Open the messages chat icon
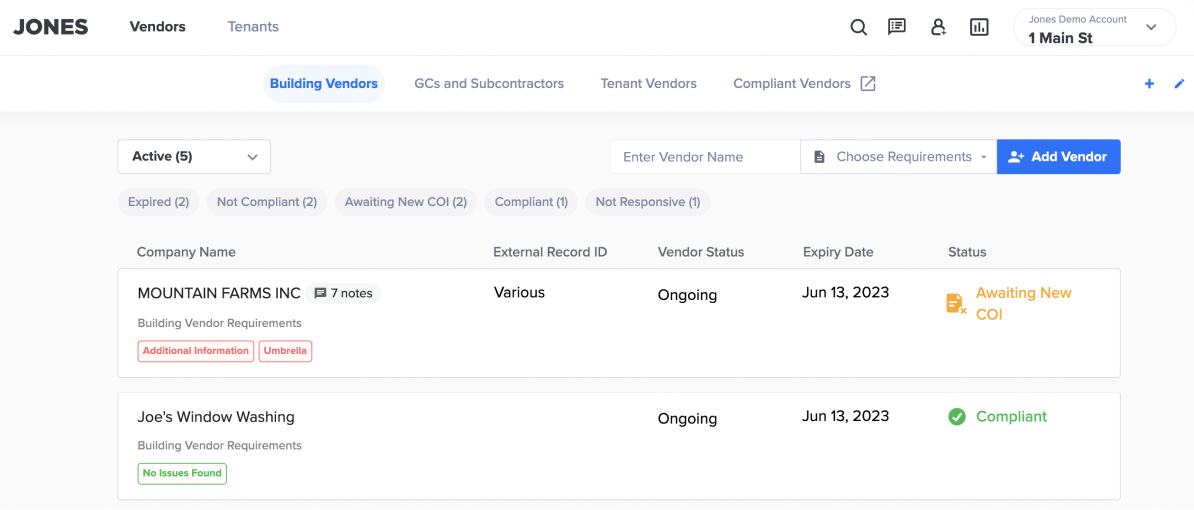The height and width of the screenshot is (510, 1194). pyautogui.click(x=897, y=27)
